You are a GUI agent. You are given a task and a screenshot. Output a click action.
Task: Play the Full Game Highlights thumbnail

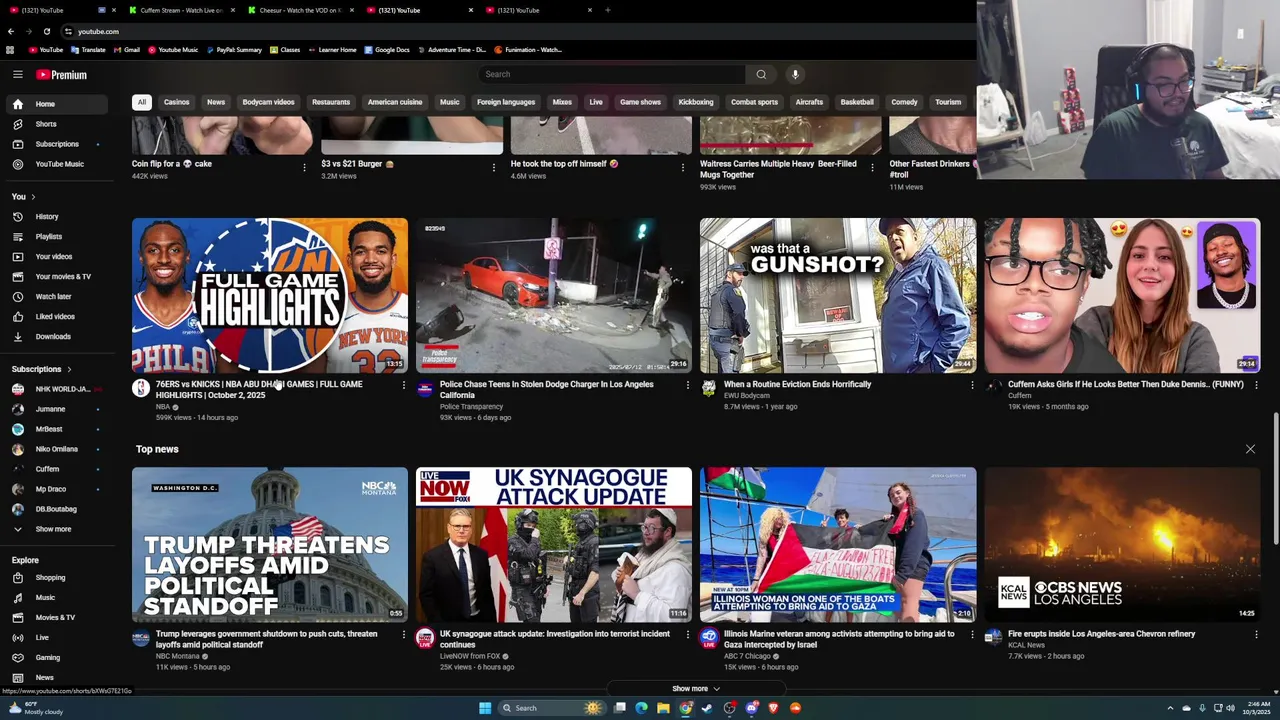point(270,296)
